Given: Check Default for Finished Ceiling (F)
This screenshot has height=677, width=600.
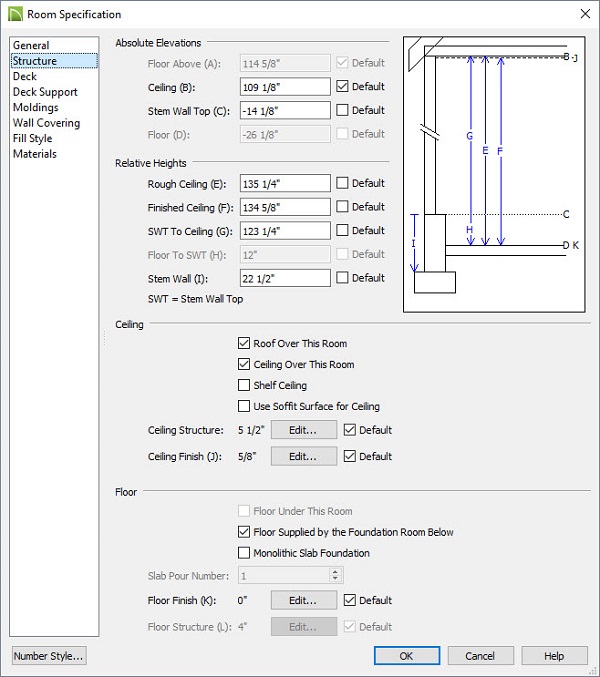Looking at the screenshot, I should click(342, 206).
